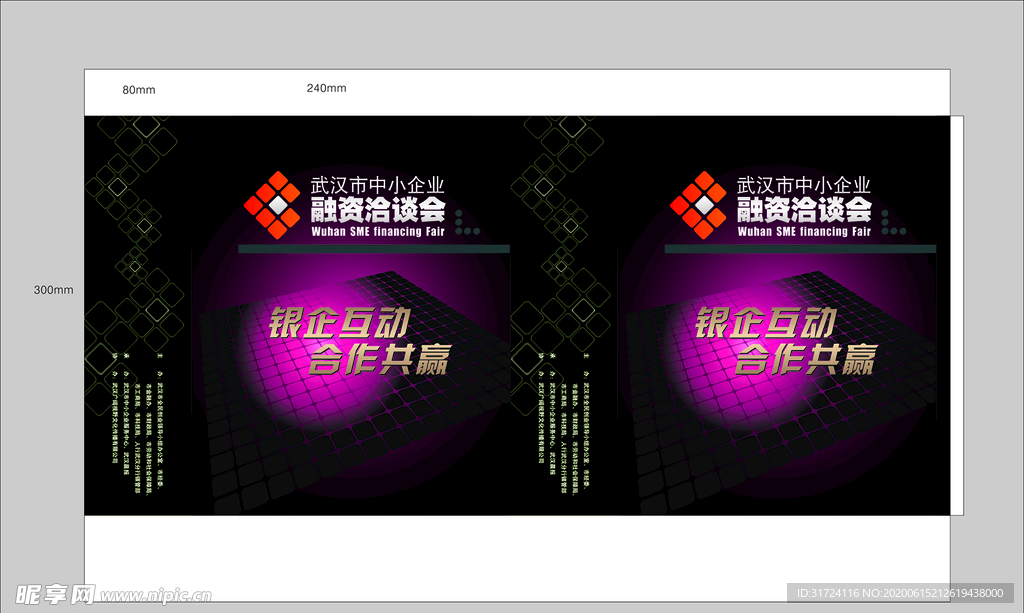Select the narrow white flap at the design's right edge
Viewport: 1024px width, 613px height.
tap(957, 315)
